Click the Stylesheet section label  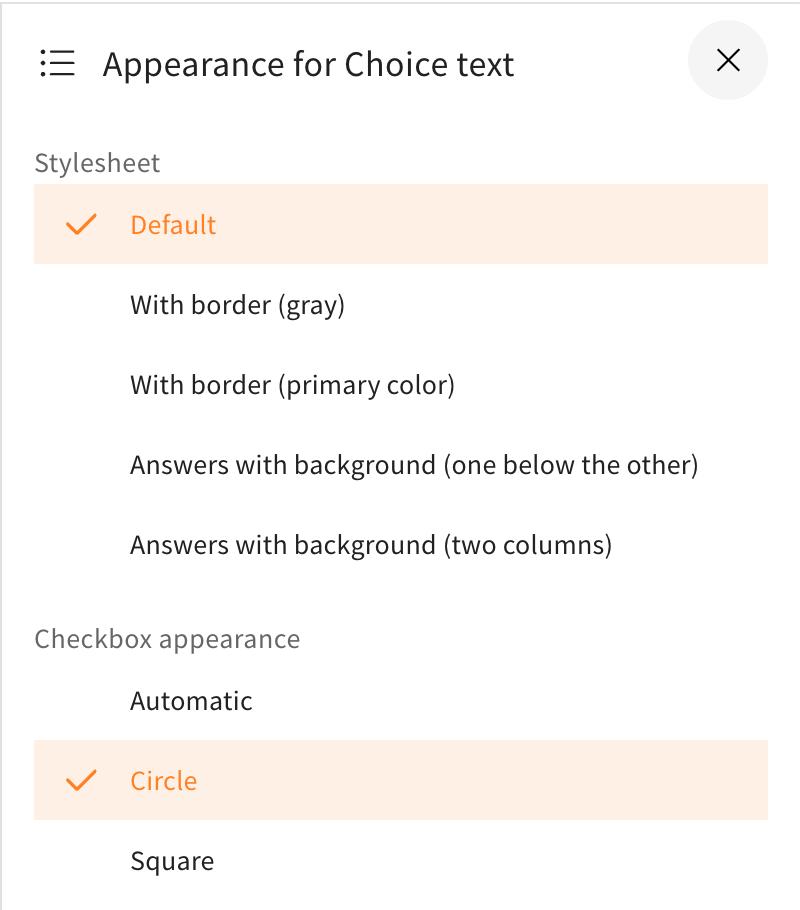pyautogui.click(x=97, y=163)
